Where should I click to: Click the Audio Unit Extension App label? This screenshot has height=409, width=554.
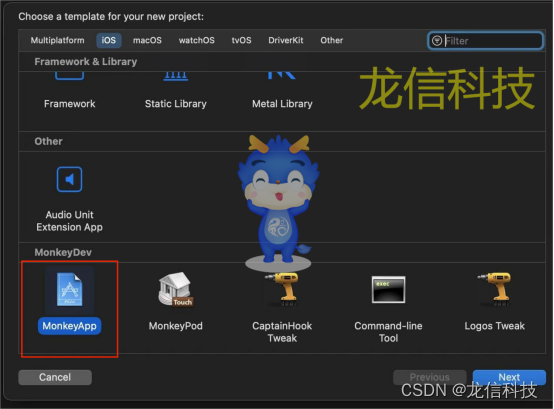tap(70, 221)
